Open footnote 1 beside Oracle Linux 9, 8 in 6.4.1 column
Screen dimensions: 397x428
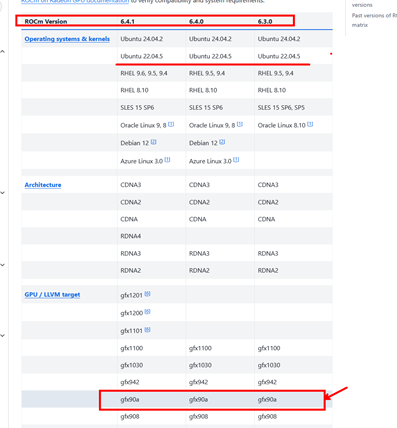pos(171,124)
